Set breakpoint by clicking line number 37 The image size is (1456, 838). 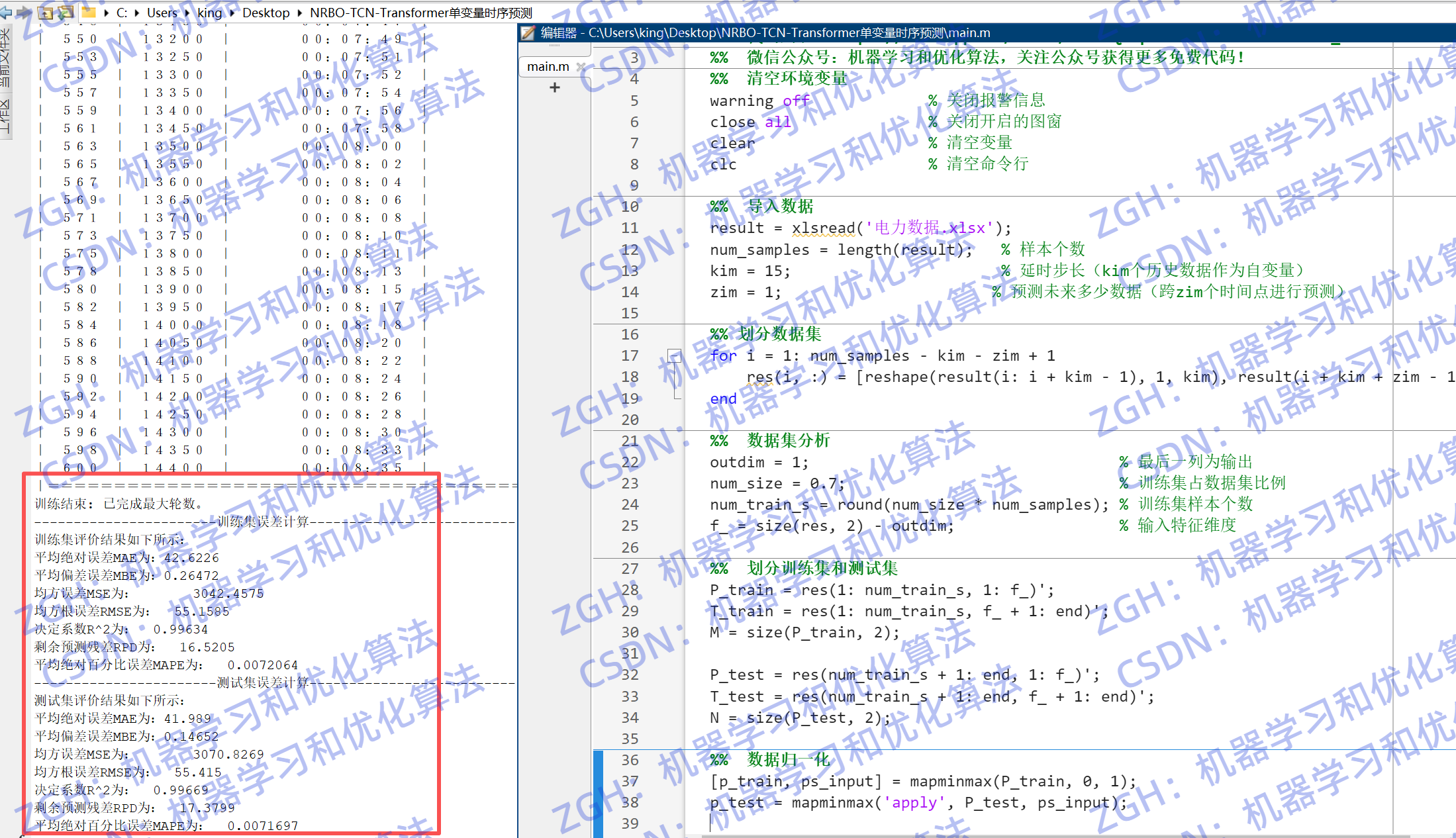(x=630, y=781)
